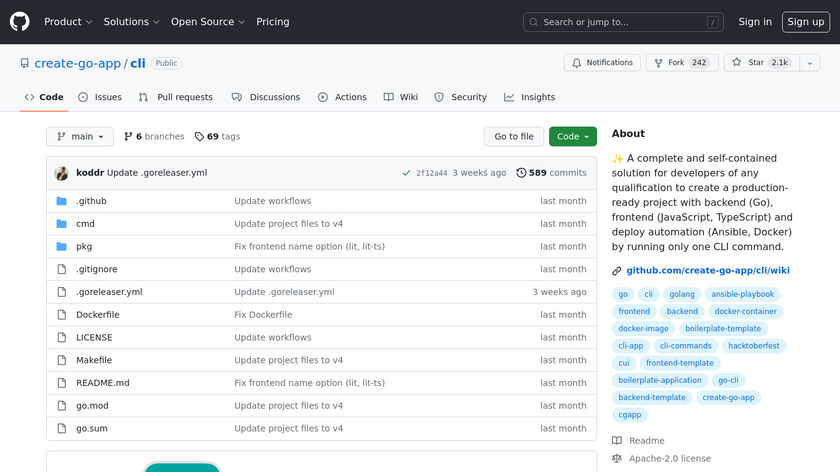Click the go.sum file icon
Viewport: 840px width, 472px height.
[62, 428]
